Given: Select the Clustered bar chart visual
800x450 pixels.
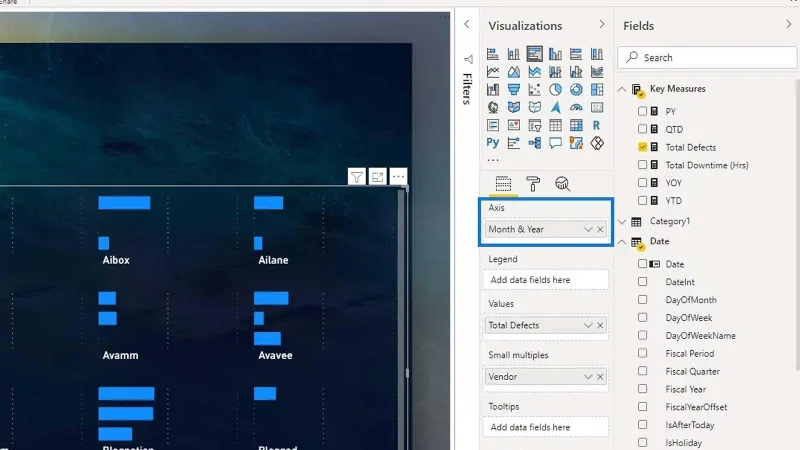Looking at the screenshot, I should coord(535,54).
